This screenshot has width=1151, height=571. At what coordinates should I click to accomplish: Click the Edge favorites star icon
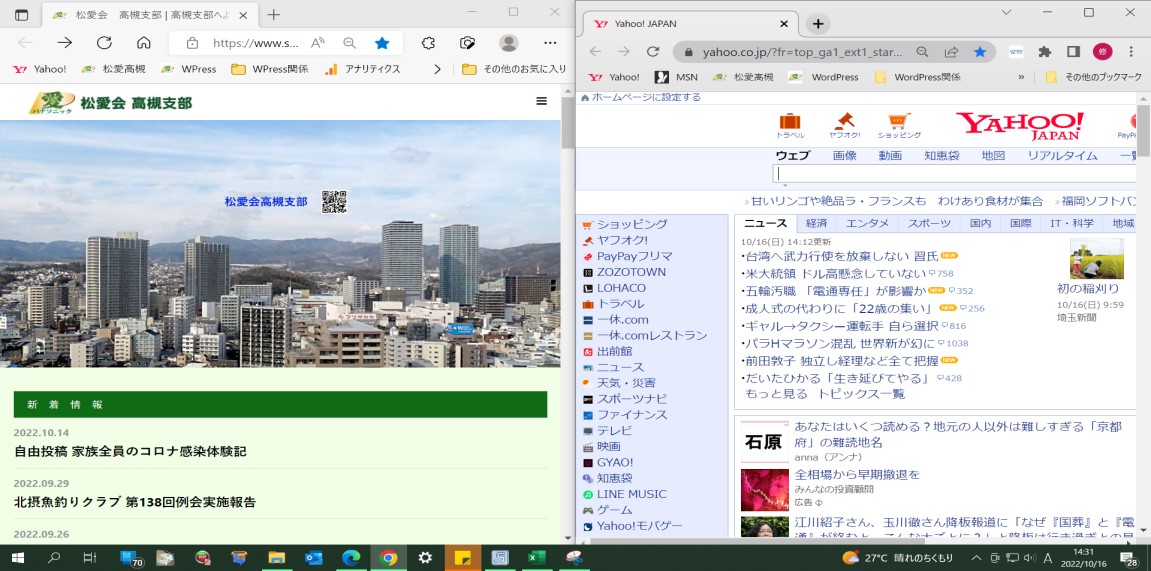pos(382,43)
